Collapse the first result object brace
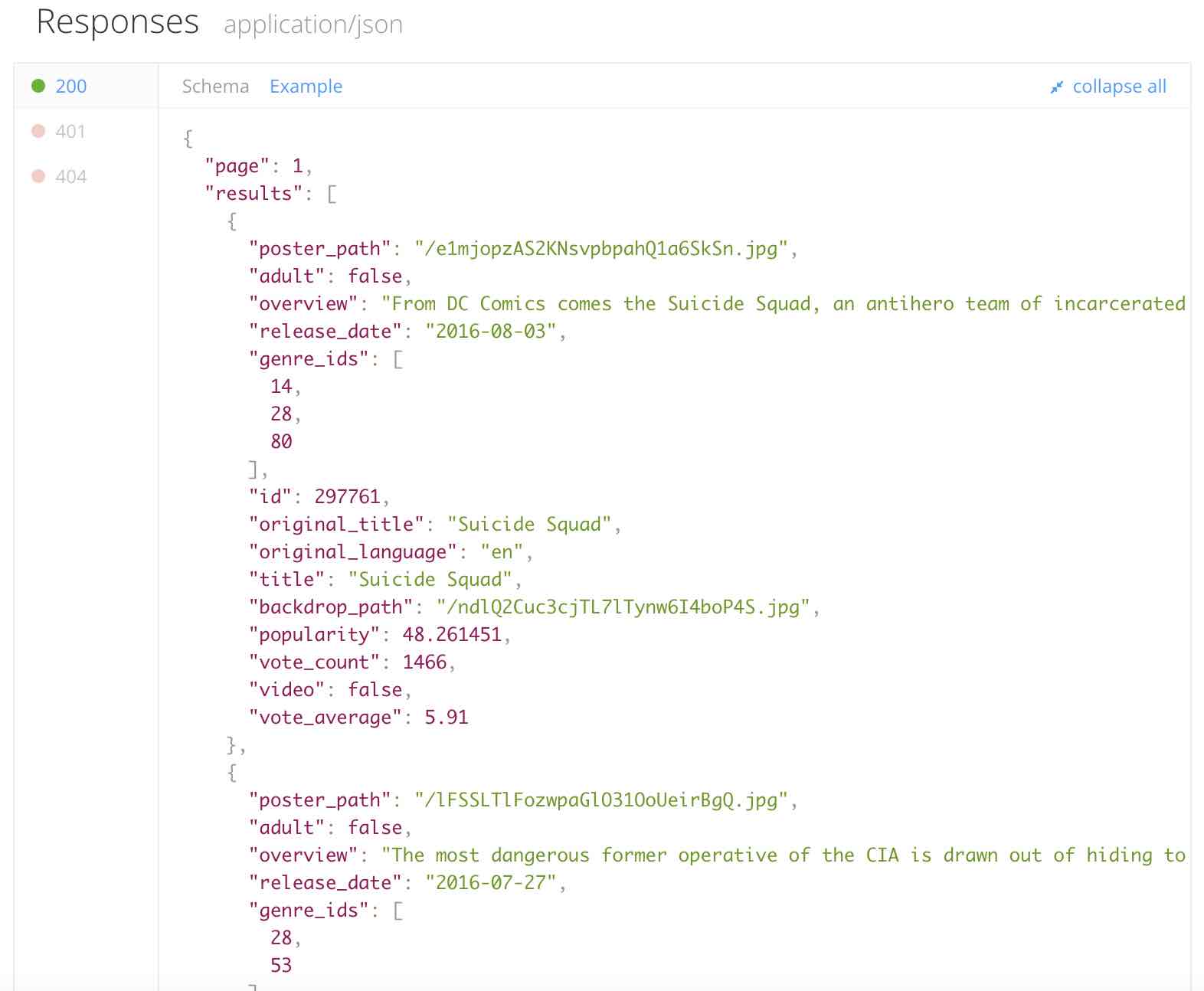This screenshot has height=991, width=1204. 232,221
